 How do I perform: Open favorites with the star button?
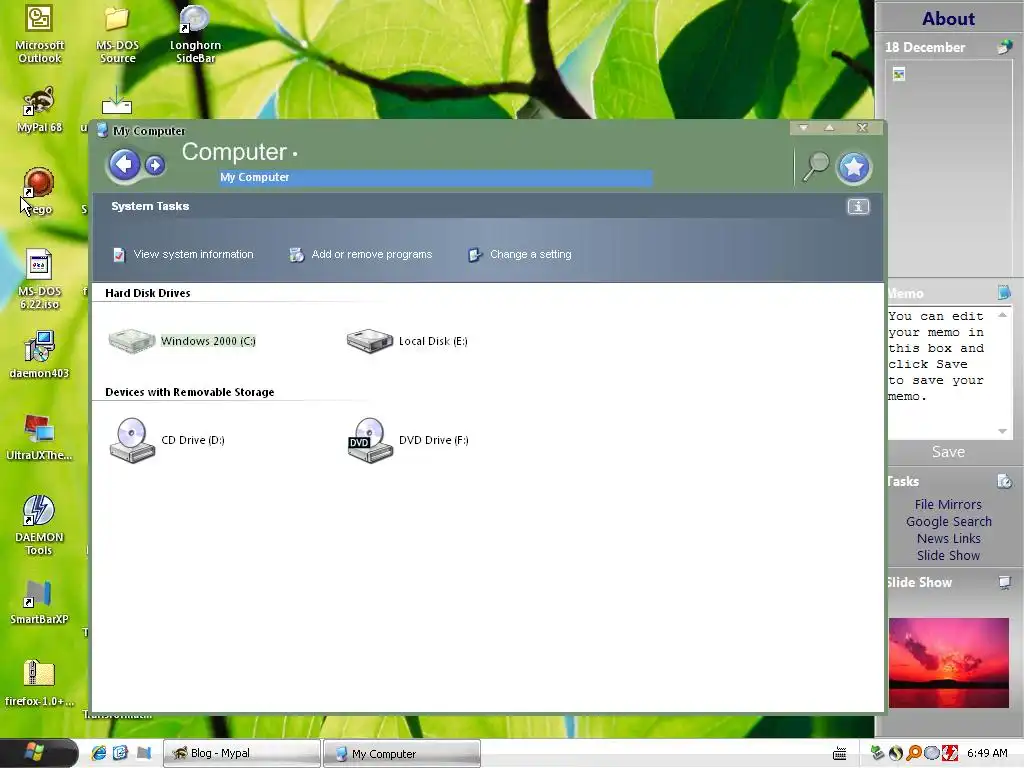(854, 168)
